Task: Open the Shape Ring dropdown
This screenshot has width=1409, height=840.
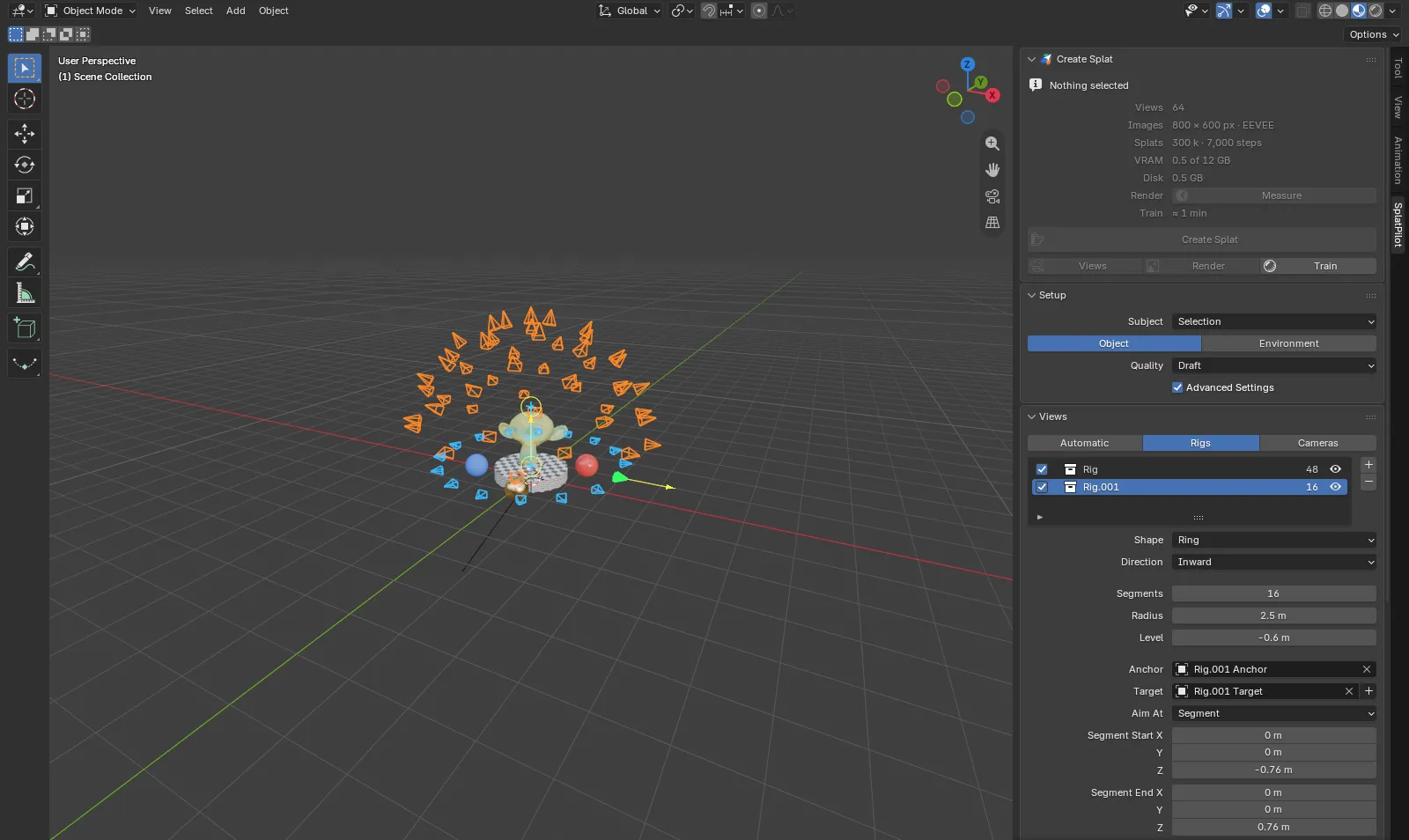Action: [x=1274, y=540]
